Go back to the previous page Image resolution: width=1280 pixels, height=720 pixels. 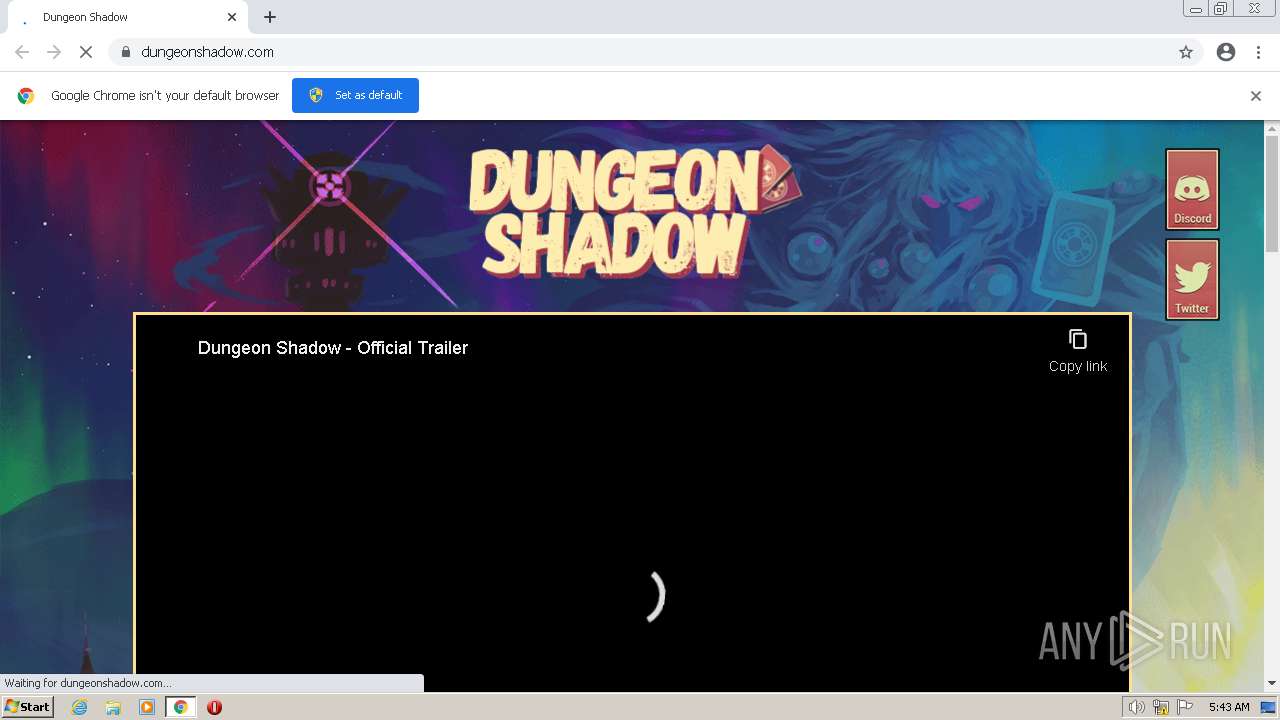(x=22, y=52)
